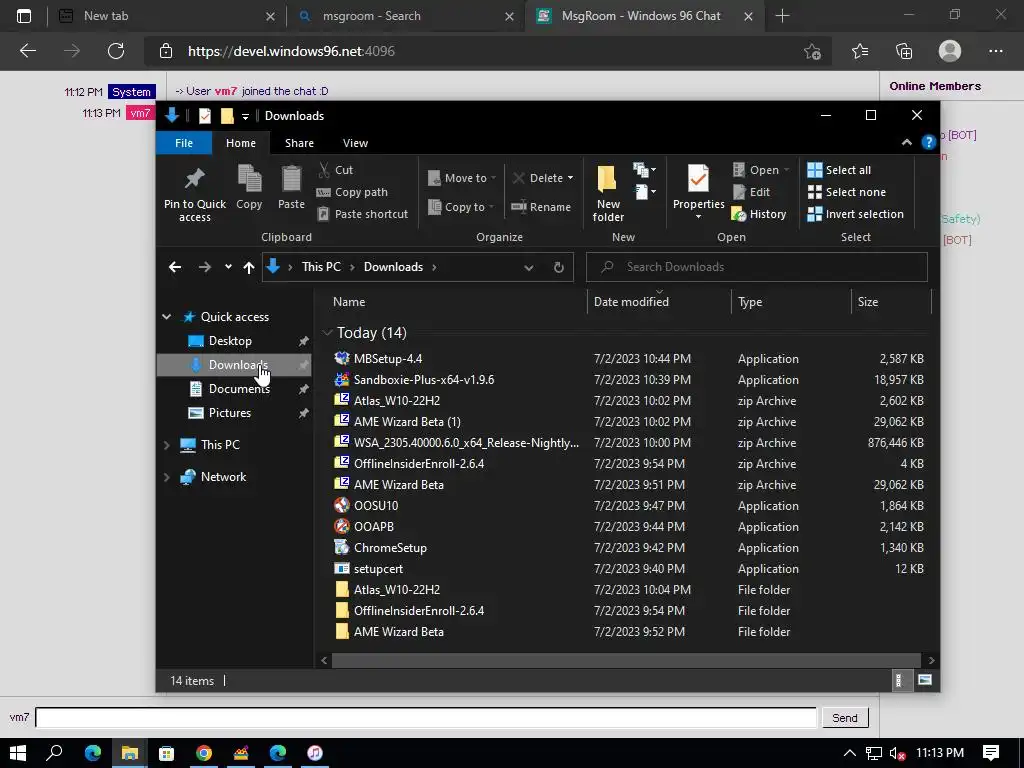
Task: Open the Move to dropdown
Action: click(x=462, y=178)
